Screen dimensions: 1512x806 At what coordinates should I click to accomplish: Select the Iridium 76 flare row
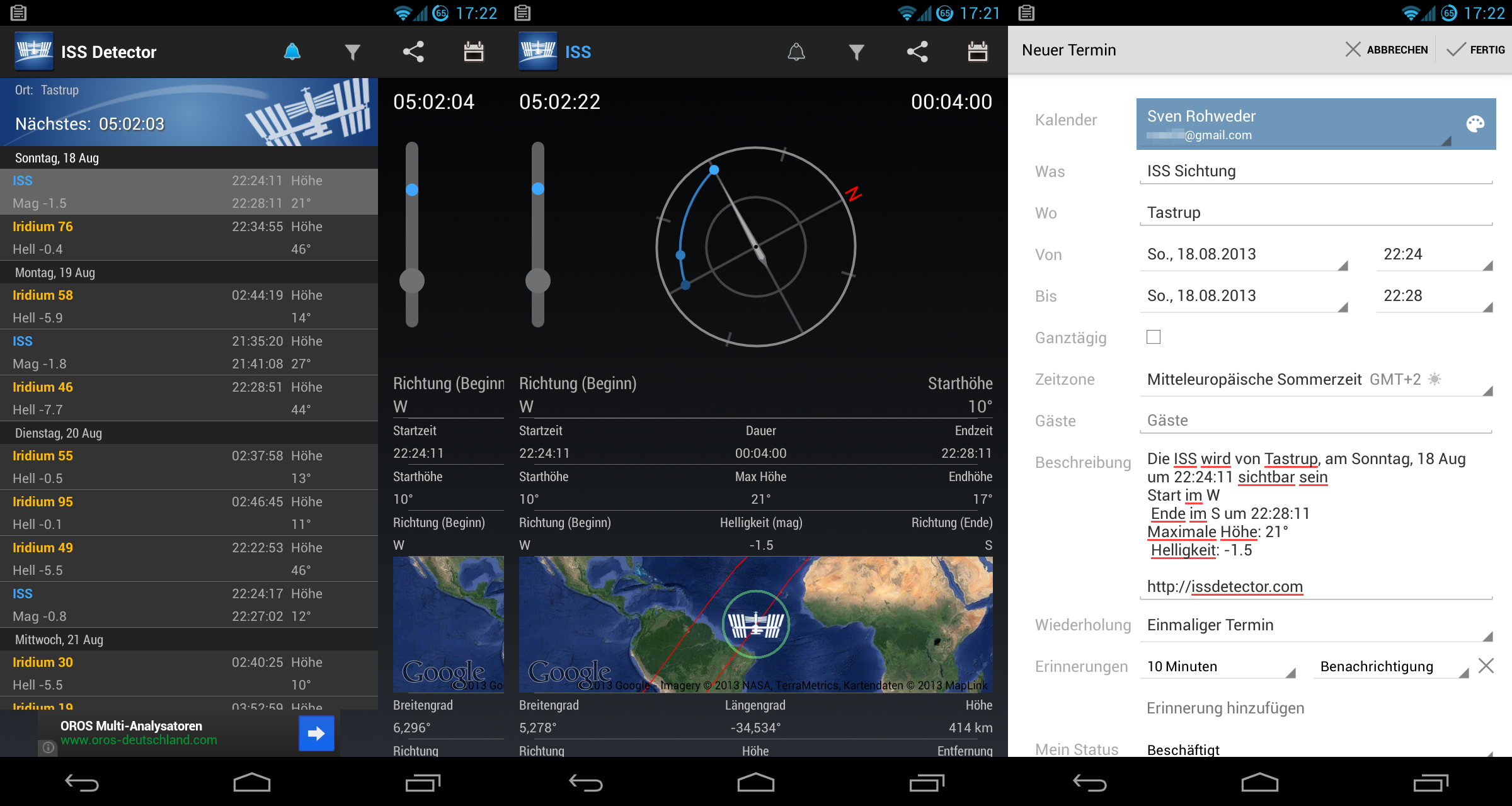point(189,238)
